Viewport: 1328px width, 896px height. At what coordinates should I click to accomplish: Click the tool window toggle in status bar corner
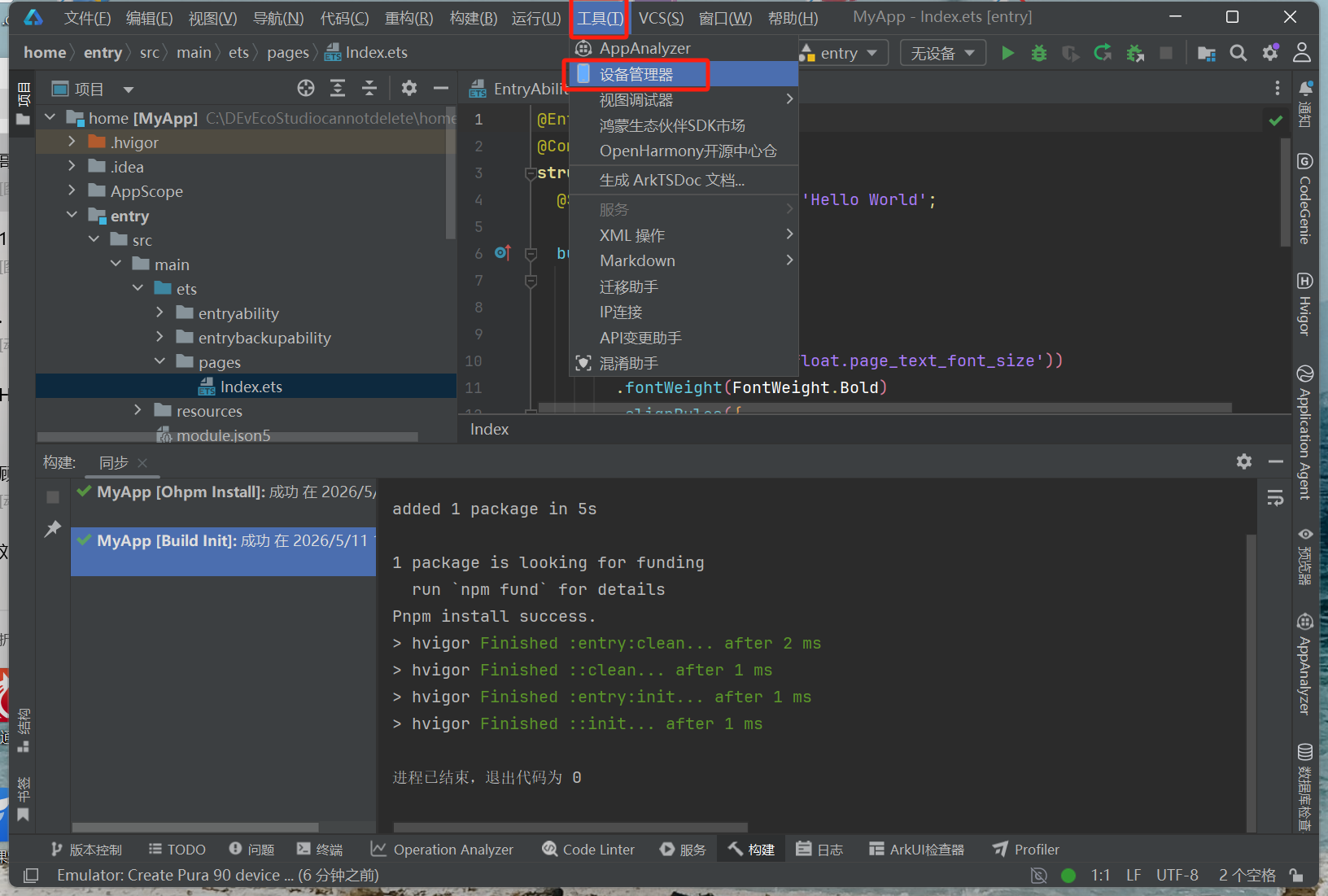(31, 876)
